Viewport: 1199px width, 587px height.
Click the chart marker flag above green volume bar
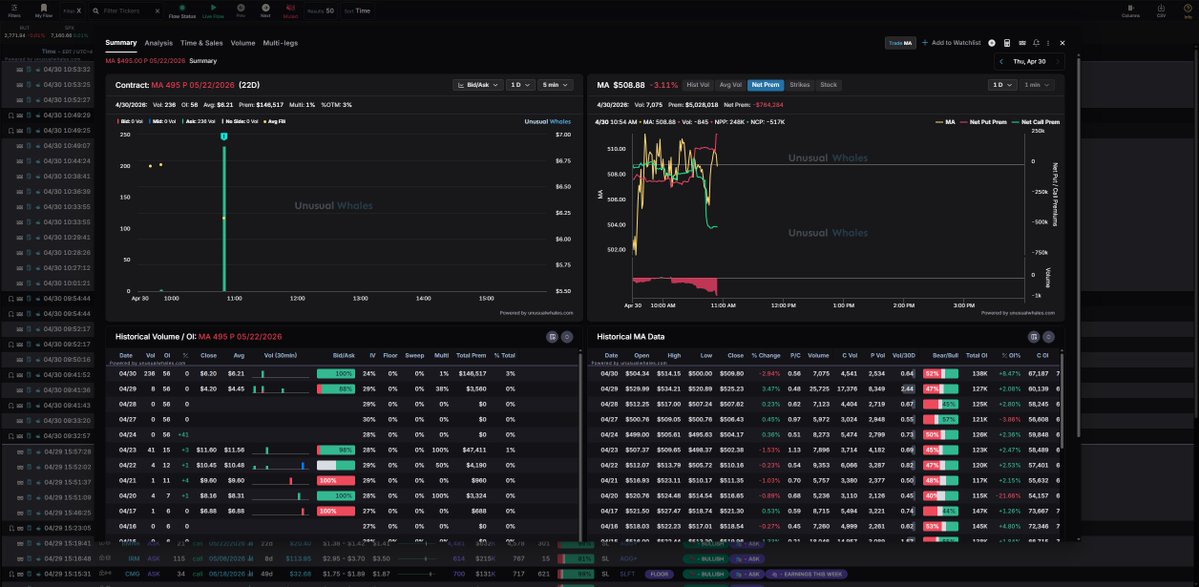pos(224,136)
